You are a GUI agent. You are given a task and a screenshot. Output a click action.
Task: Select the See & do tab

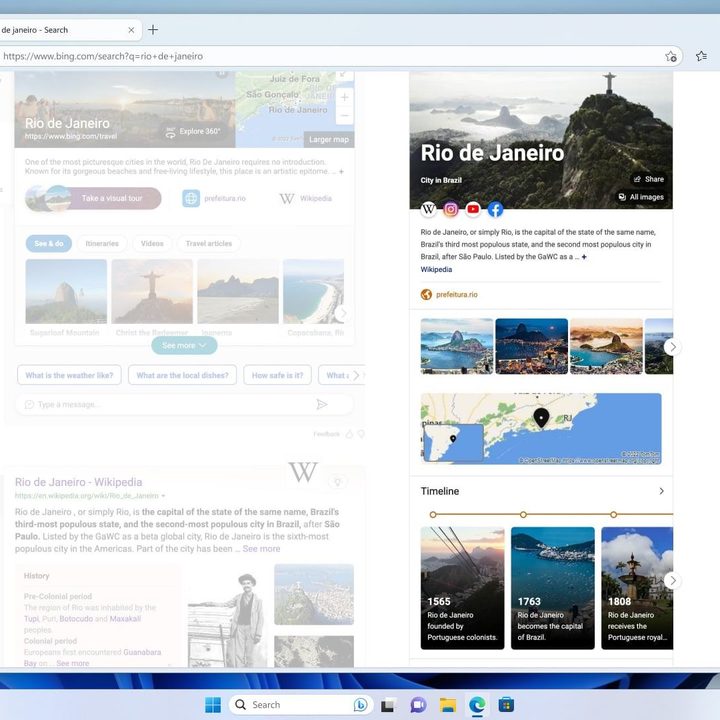[x=49, y=243]
